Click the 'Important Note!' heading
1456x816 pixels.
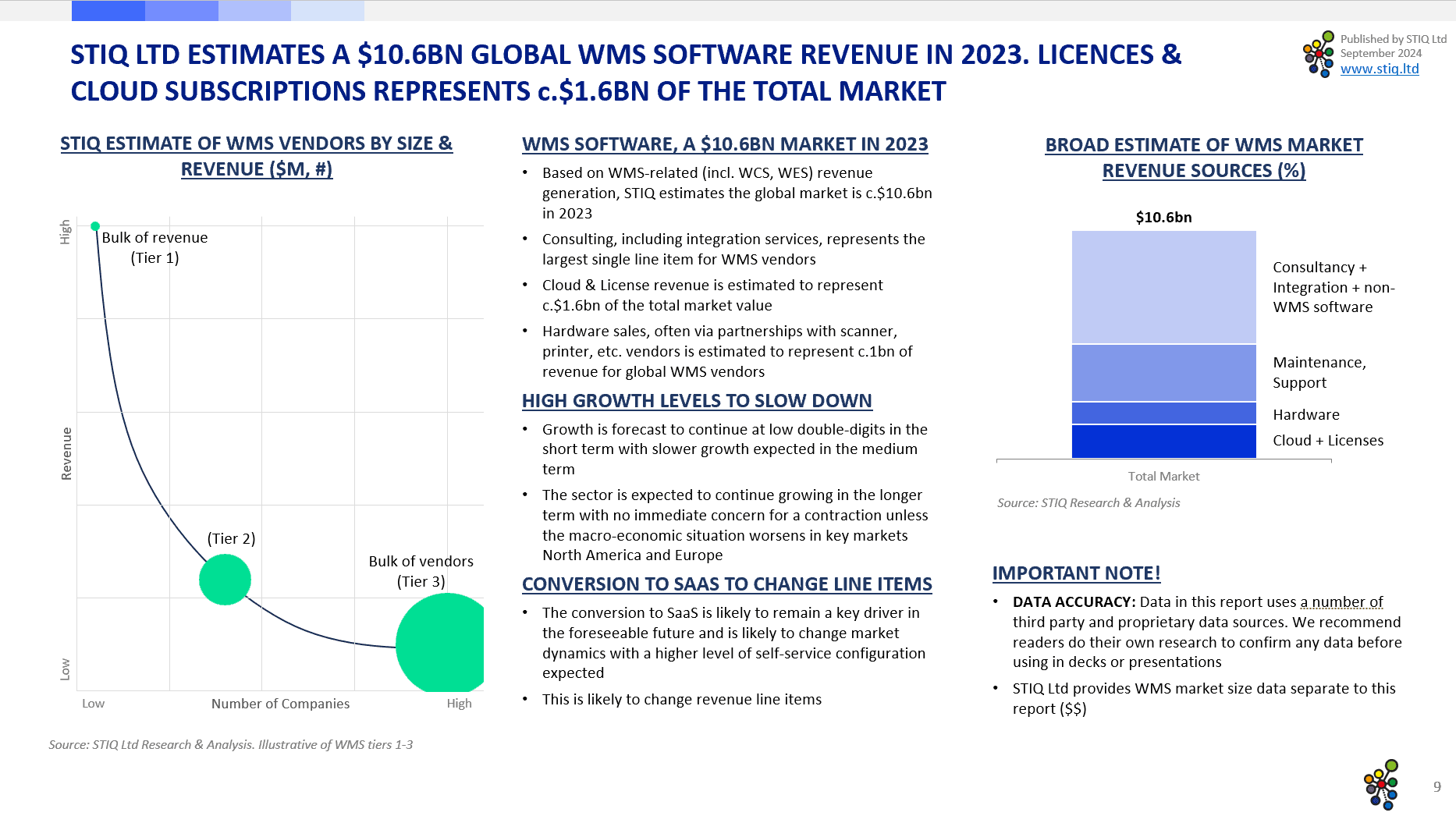click(1076, 573)
